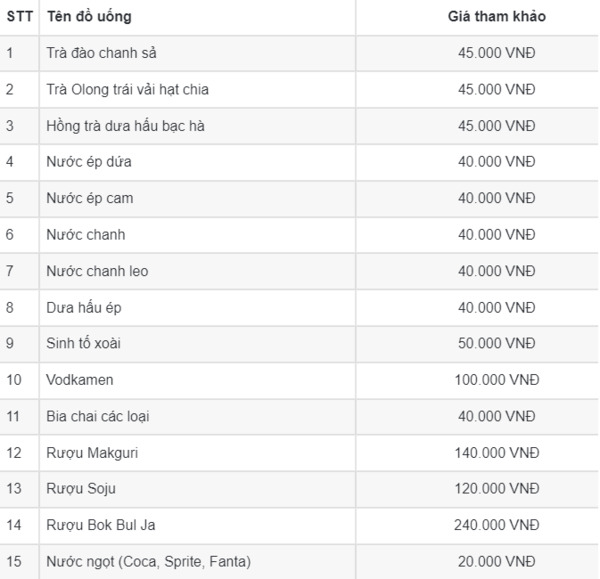Image resolution: width=600 pixels, height=579 pixels.
Task: Click the 240.000 VNĐ price cell
Action: click(x=497, y=525)
